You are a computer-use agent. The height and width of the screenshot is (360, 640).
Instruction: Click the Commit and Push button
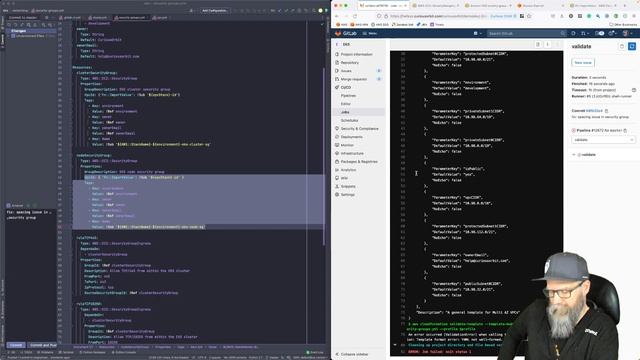tap(43, 345)
